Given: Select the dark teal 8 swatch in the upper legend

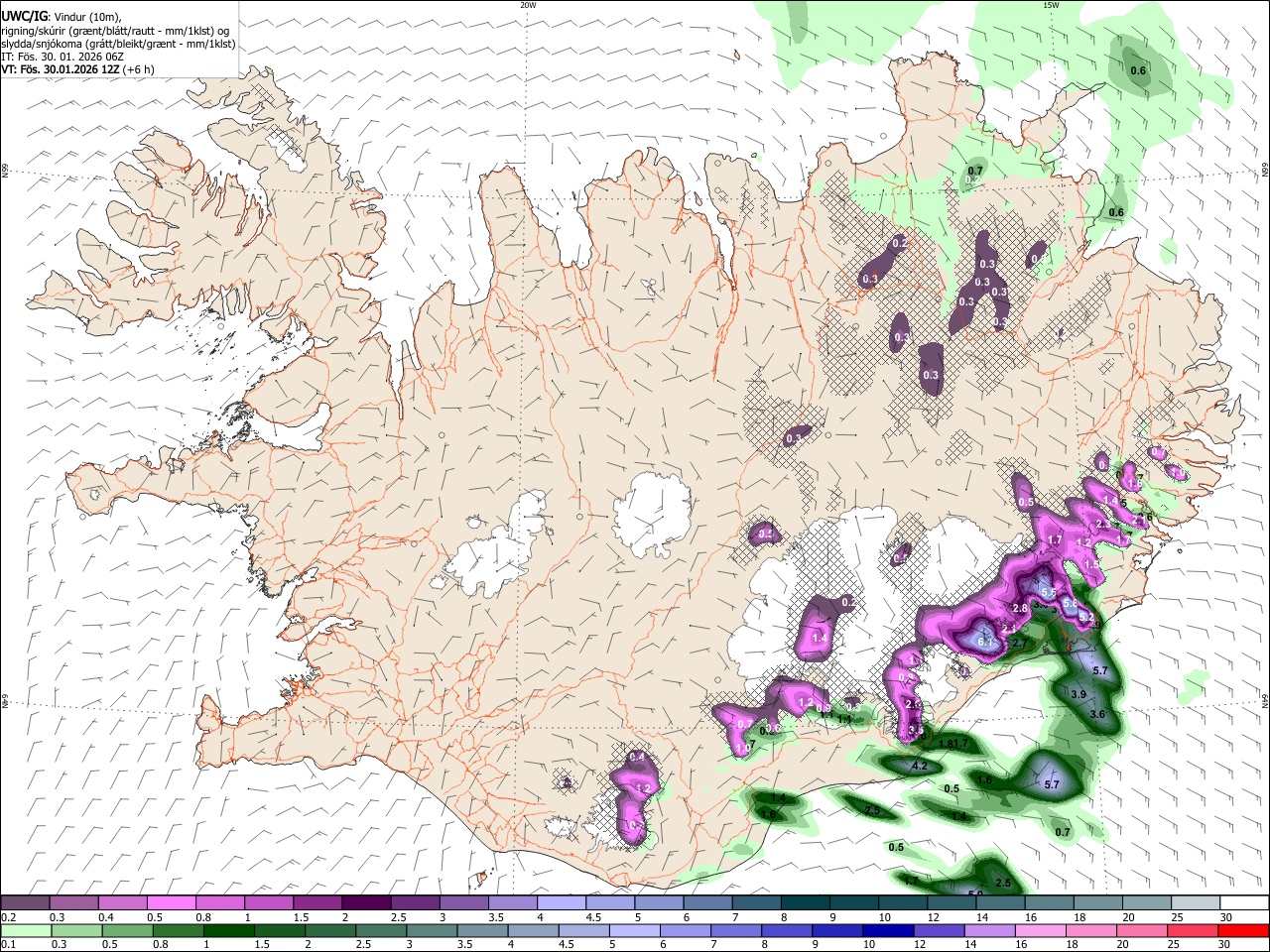Looking at the screenshot, I should pos(808,903).
